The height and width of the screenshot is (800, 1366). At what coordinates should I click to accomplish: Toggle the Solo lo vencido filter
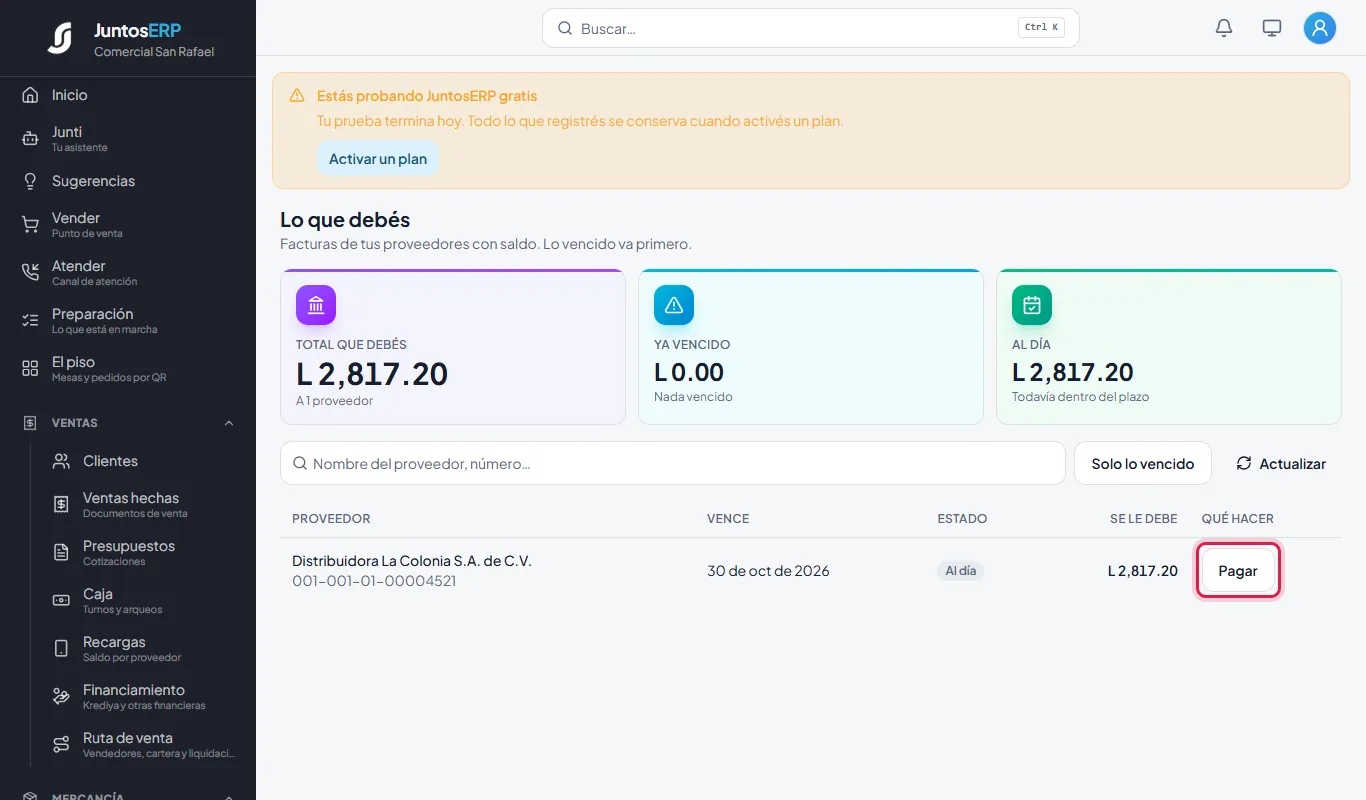click(1143, 464)
